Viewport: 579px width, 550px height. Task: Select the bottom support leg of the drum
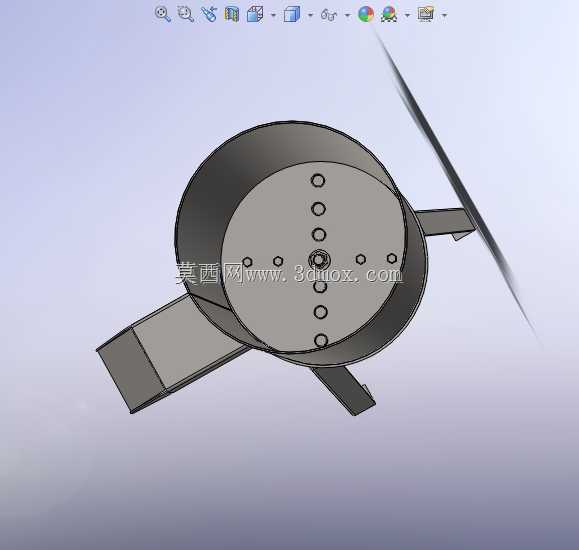tap(345, 391)
